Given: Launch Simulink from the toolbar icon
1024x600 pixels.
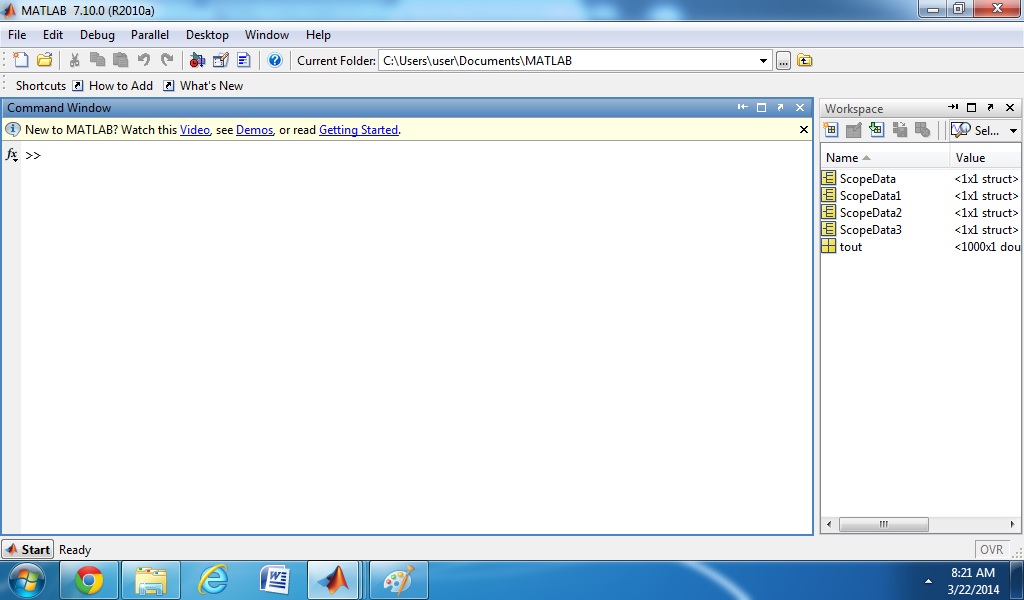Looking at the screenshot, I should (x=197, y=60).
